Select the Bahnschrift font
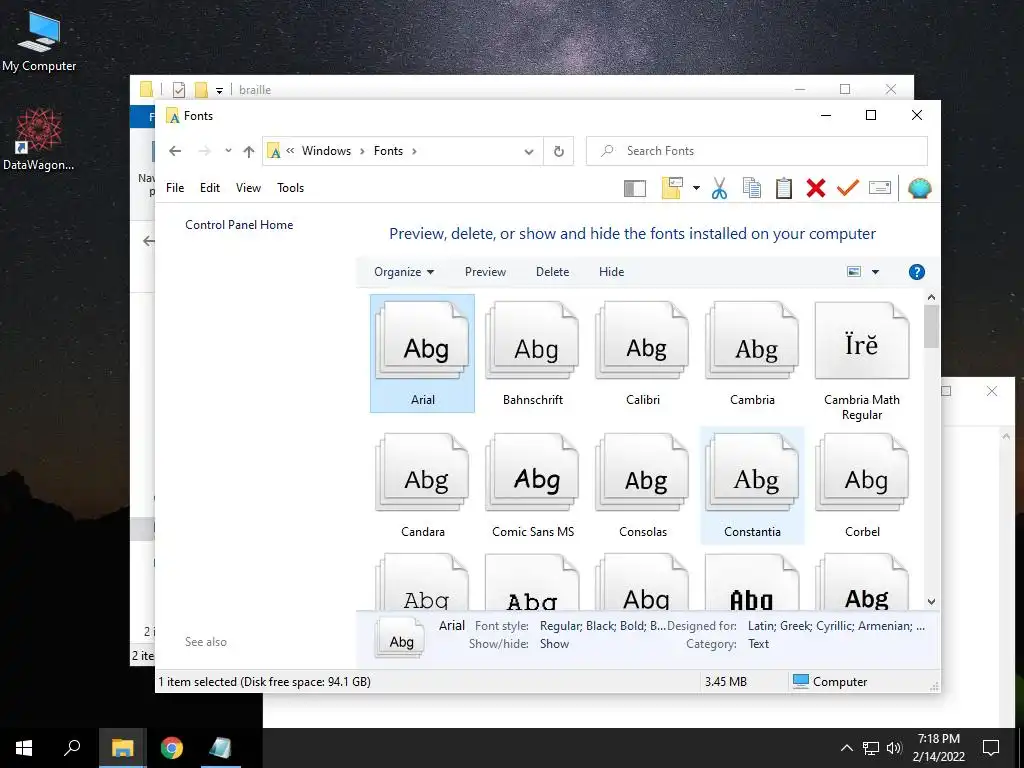Screen dimensions: 1024x768 [532, 353]
